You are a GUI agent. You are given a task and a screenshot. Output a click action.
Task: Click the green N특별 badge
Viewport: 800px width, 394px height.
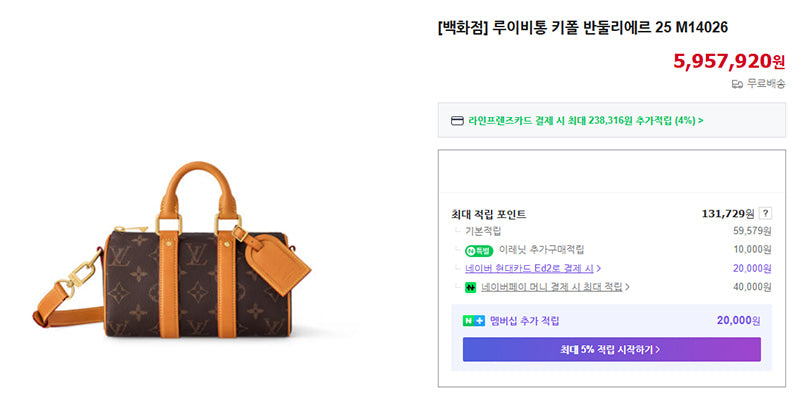coord(479,250)
